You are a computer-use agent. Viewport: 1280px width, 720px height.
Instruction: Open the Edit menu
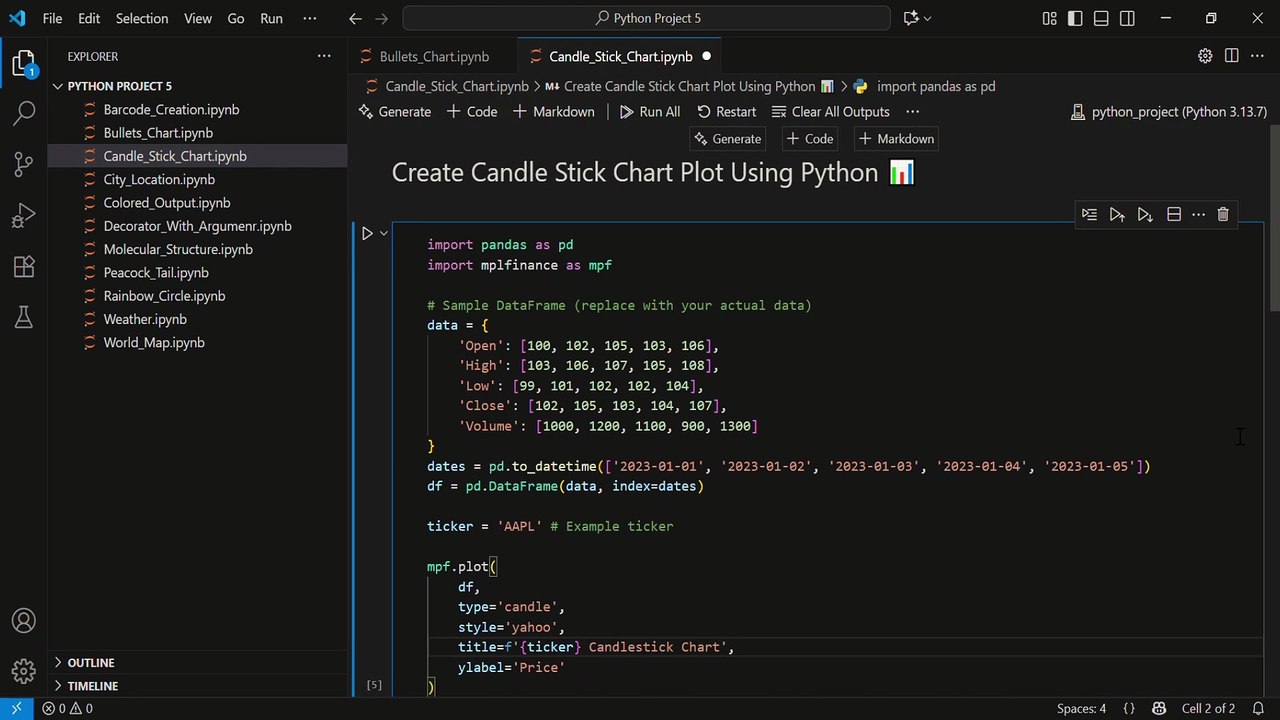point(89,18)
